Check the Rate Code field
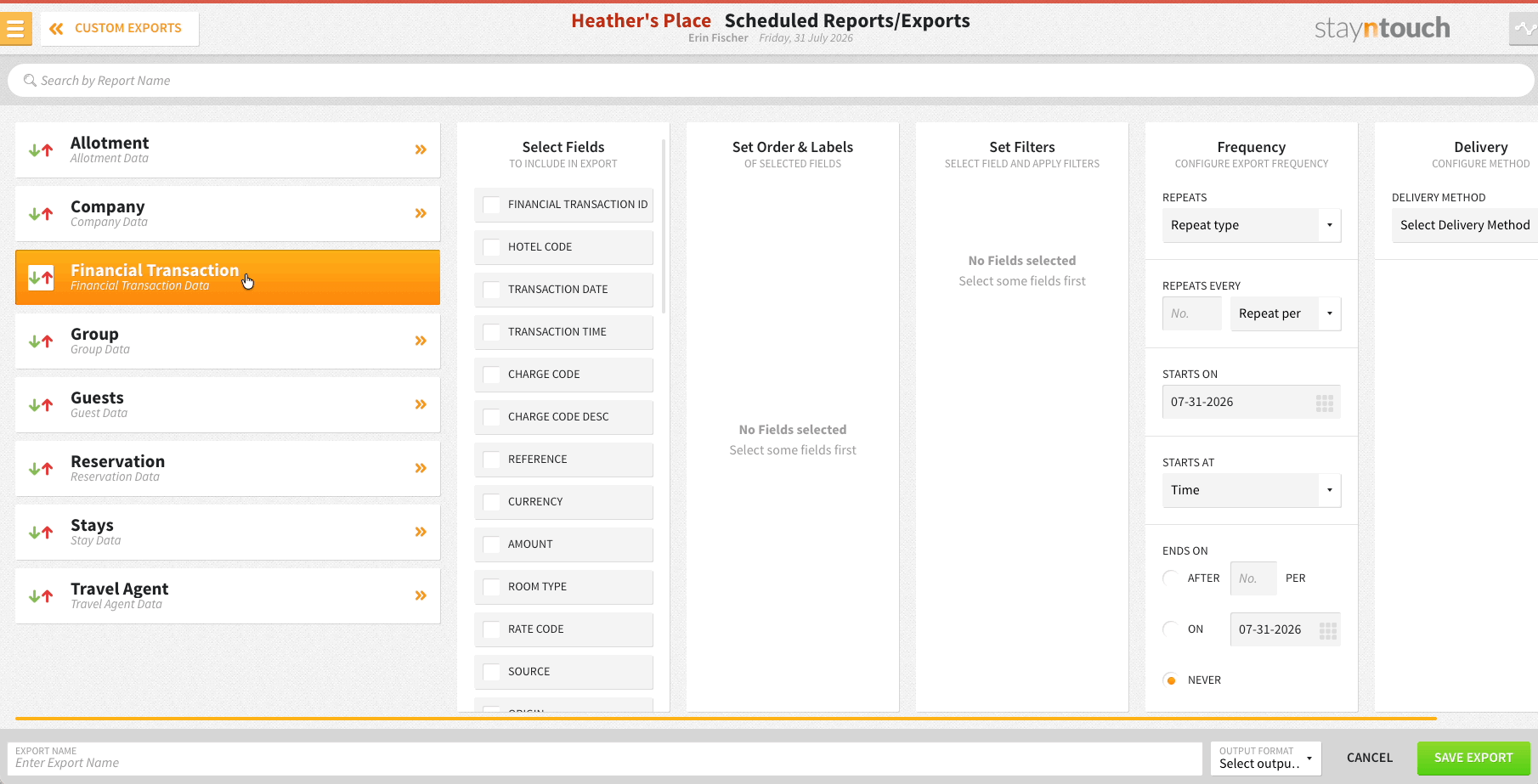Viewport: 1538px width, 784px height. point(491,629)
